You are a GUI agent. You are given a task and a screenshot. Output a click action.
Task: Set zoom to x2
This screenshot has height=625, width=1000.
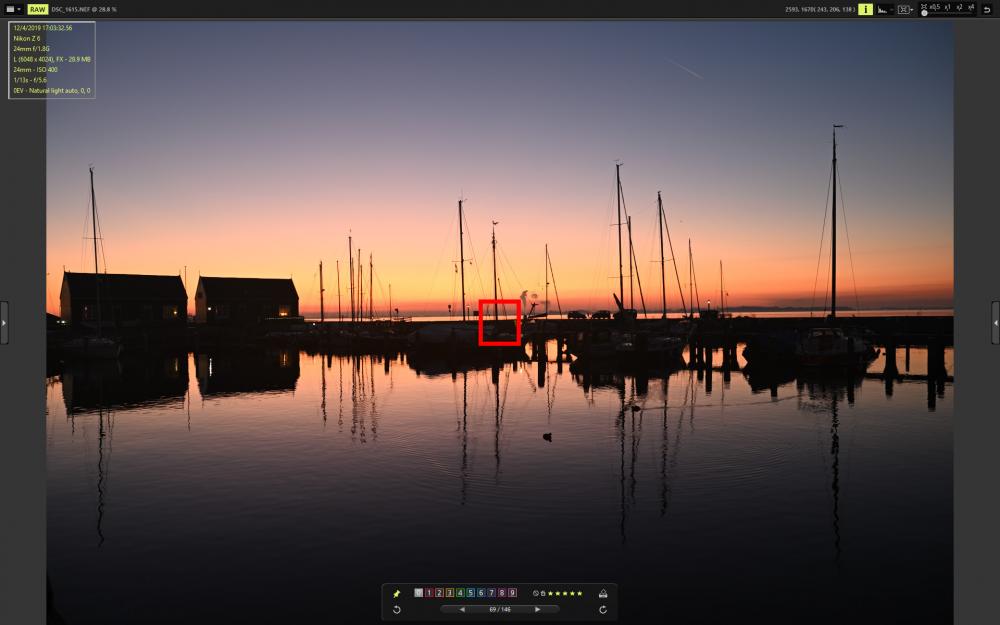[959, 7]
